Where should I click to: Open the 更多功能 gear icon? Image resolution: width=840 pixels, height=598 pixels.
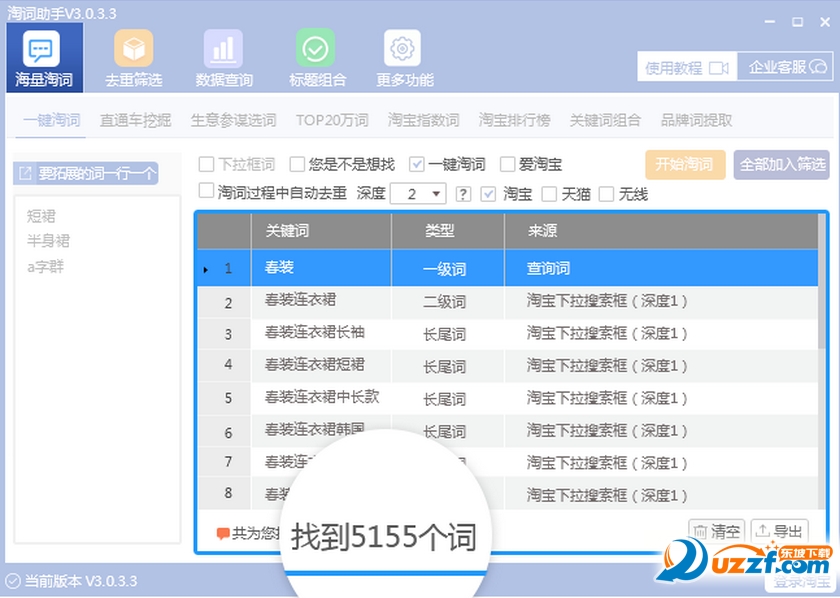point(402,49)
